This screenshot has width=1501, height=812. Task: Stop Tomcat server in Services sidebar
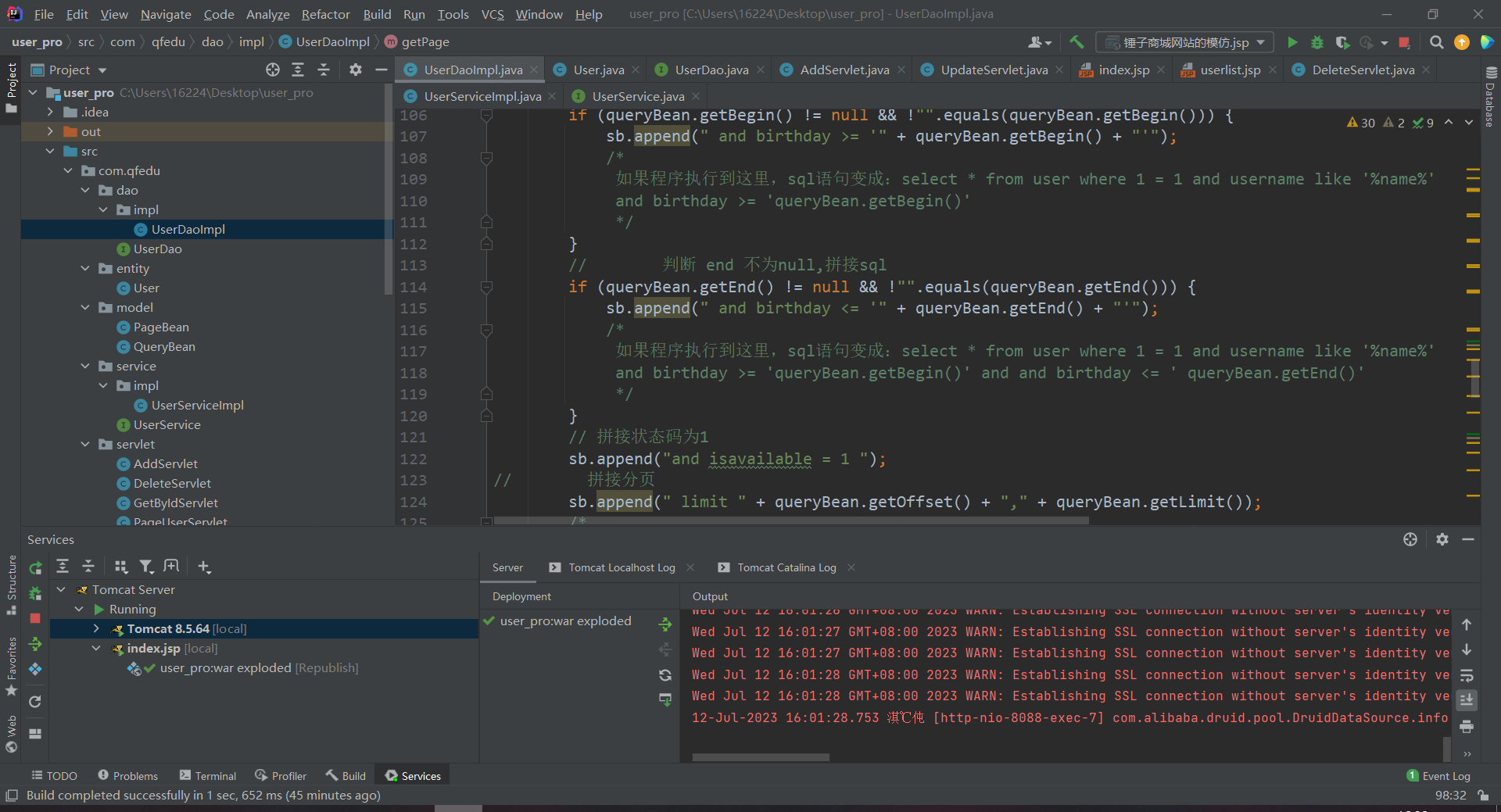tap(35, 618)
